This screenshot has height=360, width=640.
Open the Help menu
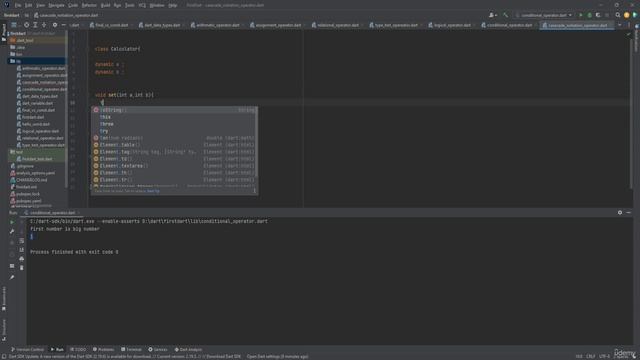point(173,5)
